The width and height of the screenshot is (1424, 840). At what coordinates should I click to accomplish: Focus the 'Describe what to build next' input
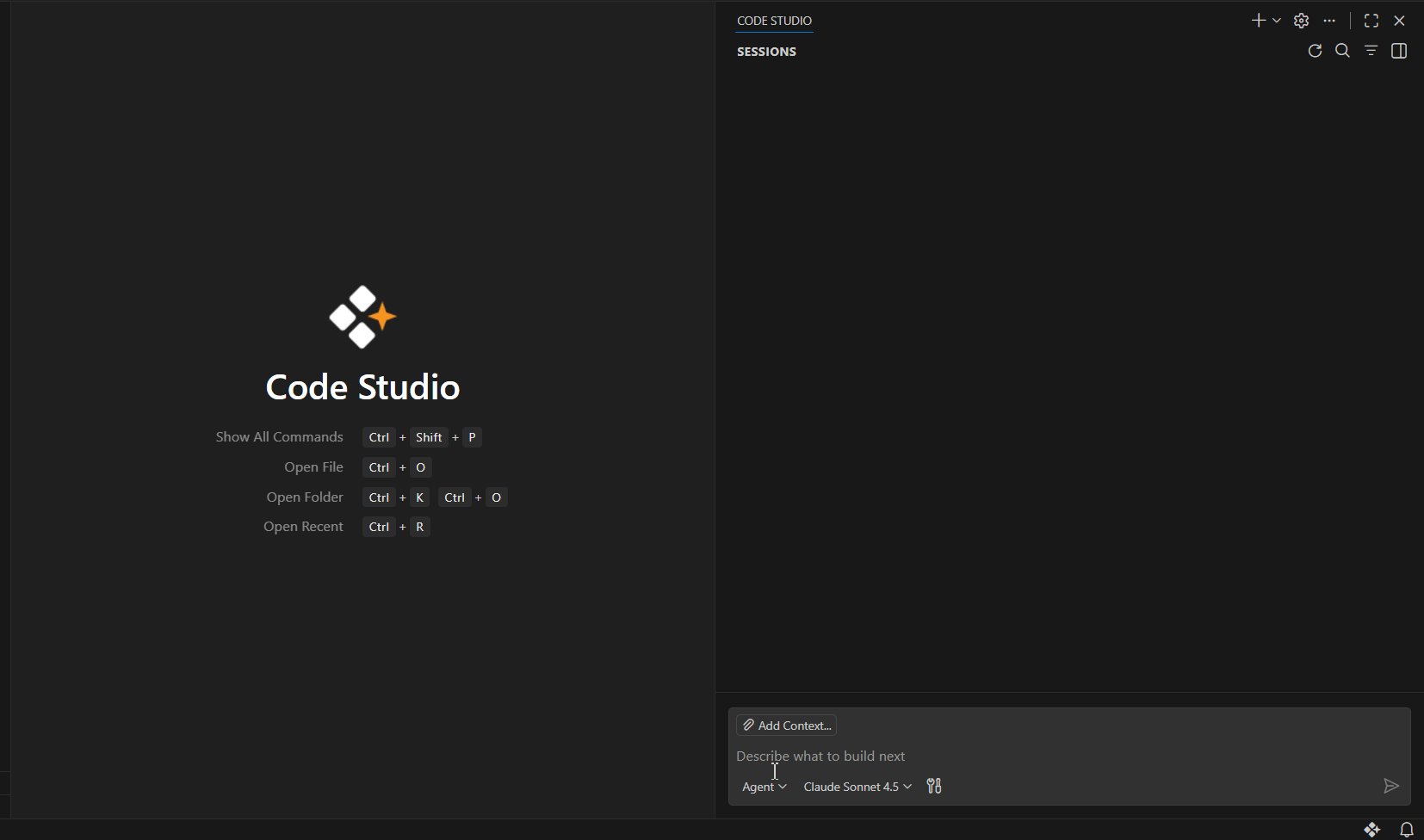pyautogui.click(x=1069, y=756)
